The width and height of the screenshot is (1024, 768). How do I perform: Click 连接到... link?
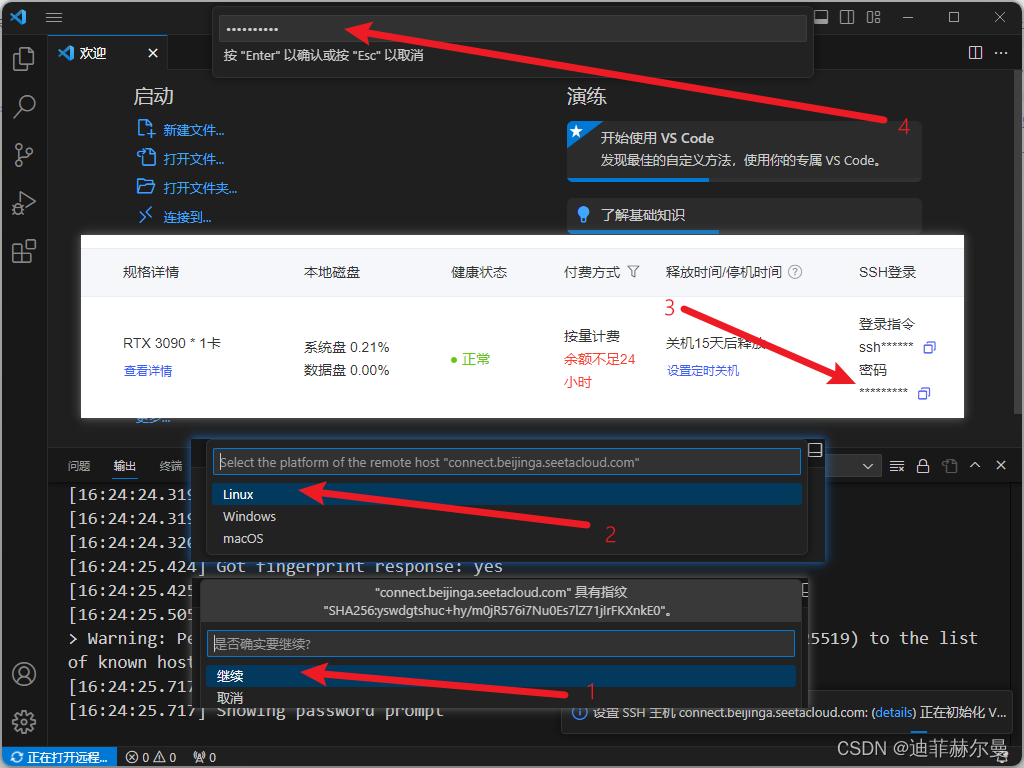tap(187, 217)
